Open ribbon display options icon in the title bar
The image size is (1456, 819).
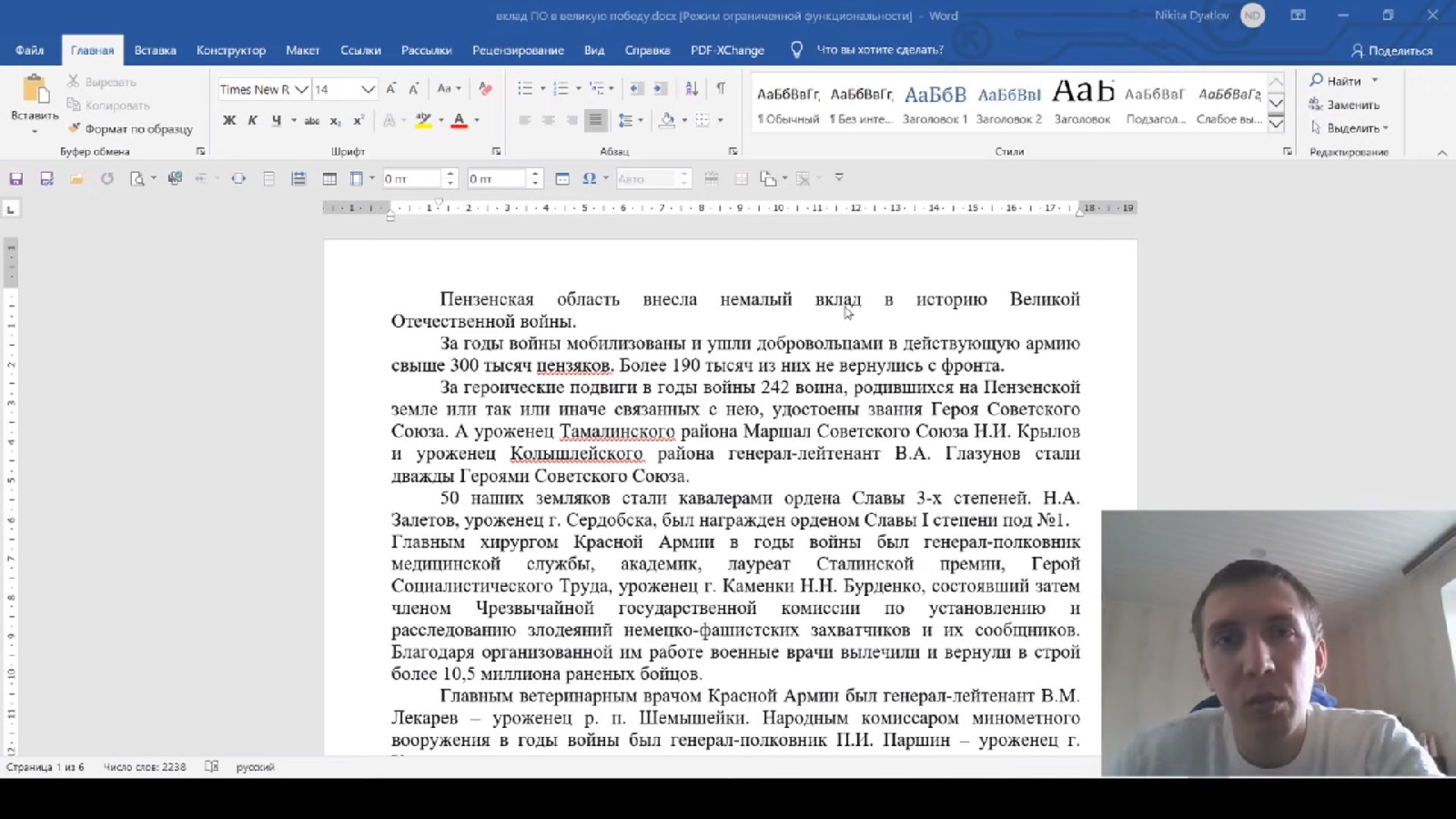[1299, 15]
